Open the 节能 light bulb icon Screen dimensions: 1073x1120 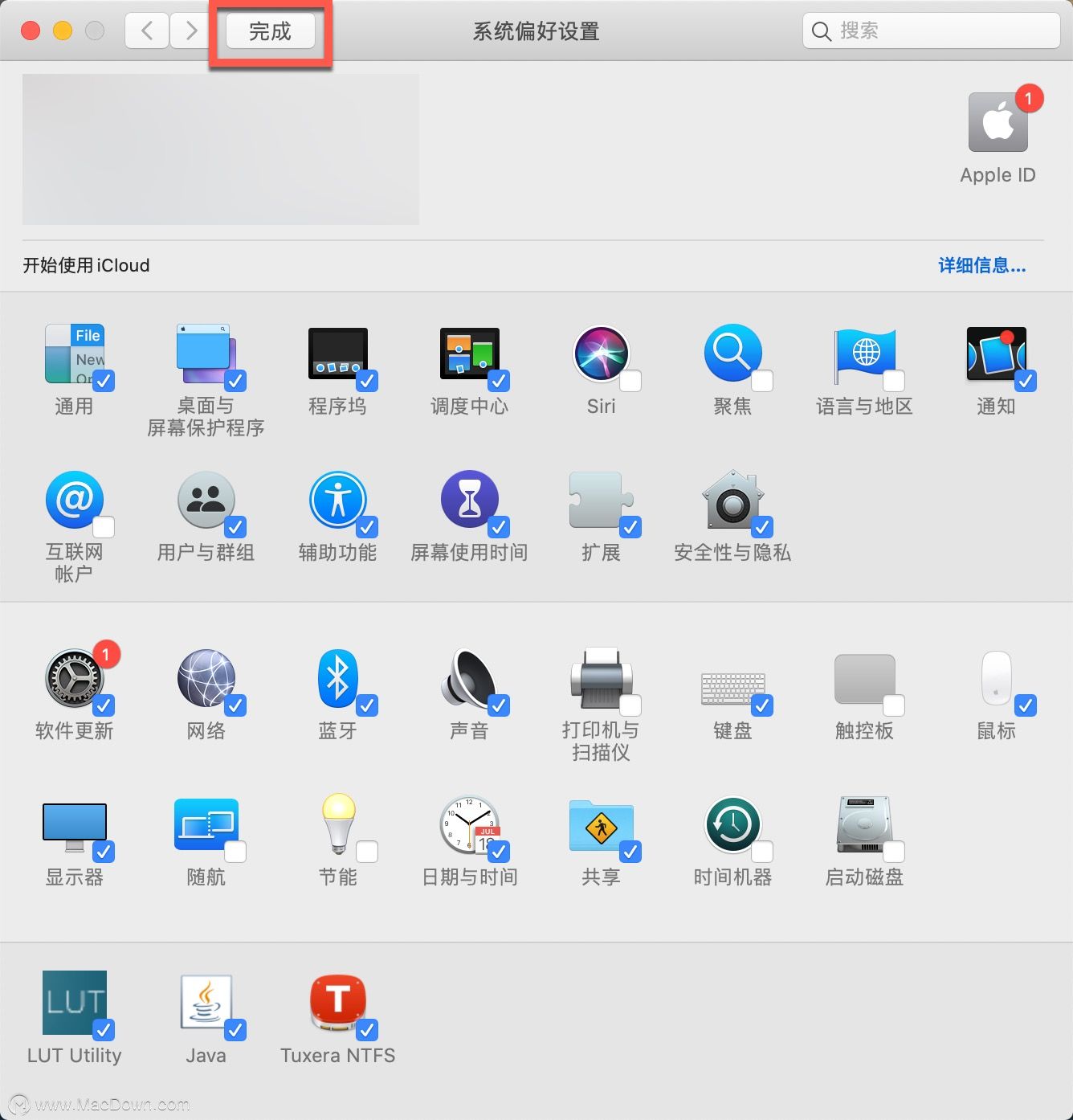[x=337, y=824]
